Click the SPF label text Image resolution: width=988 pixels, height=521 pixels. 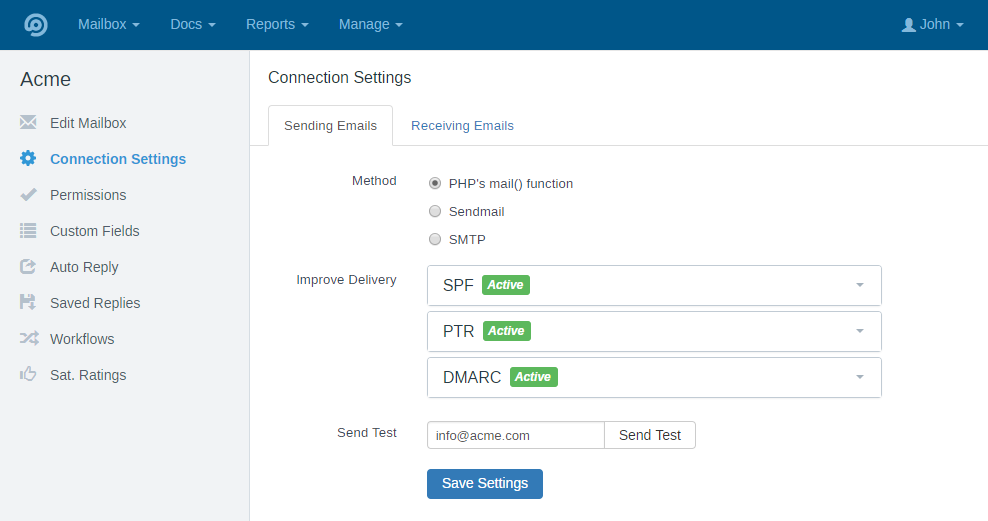click(x=458, y=285)
